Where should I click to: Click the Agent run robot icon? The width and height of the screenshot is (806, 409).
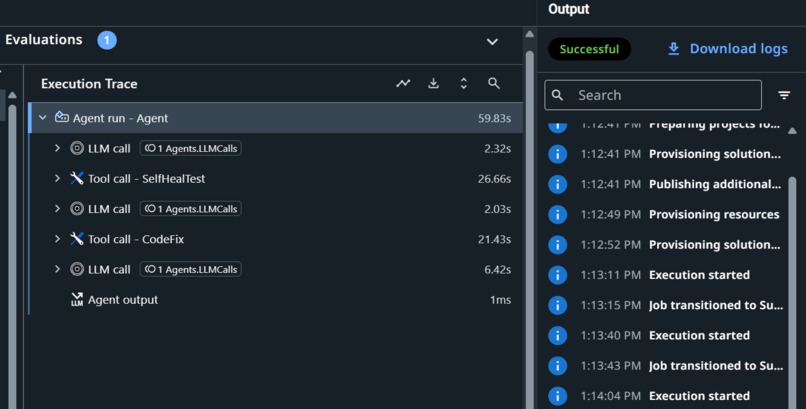point(62,118)
